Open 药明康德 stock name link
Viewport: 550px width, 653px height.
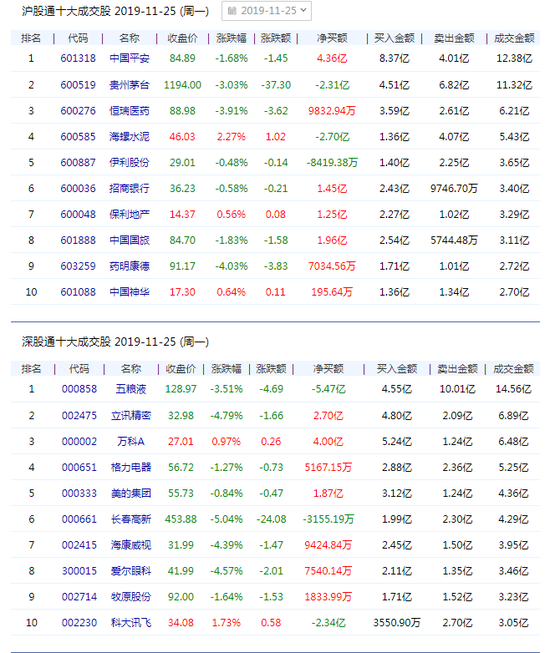pyautogui.click(x=129, y=266)
